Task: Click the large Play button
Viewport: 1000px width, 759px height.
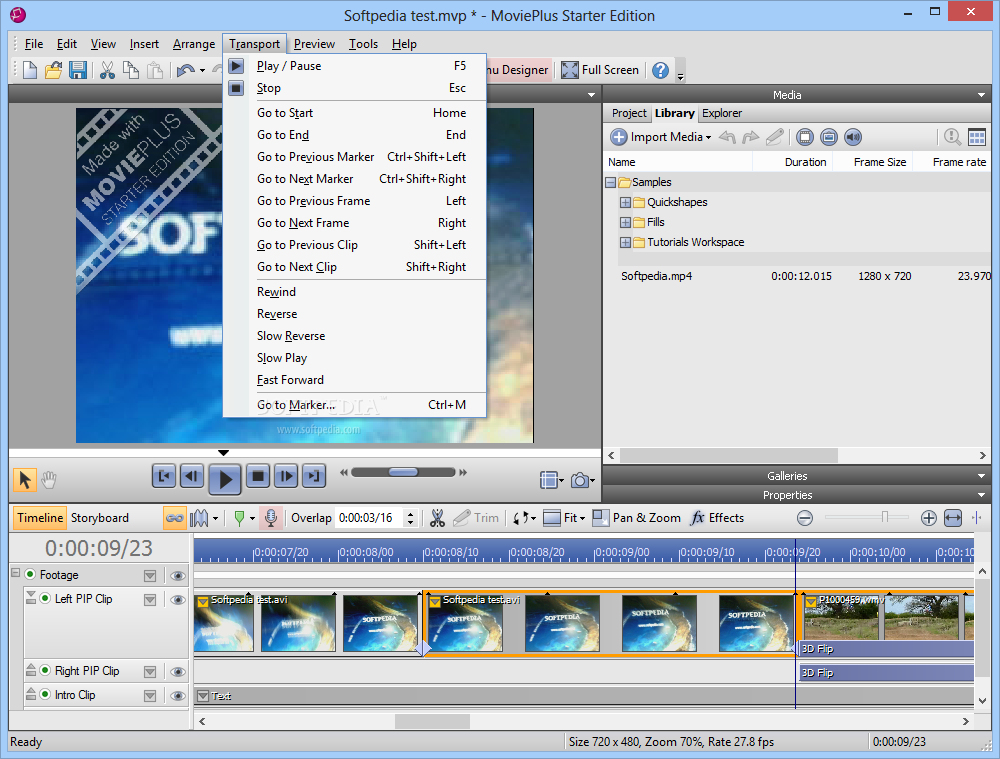Action: [x=224, y=478]
